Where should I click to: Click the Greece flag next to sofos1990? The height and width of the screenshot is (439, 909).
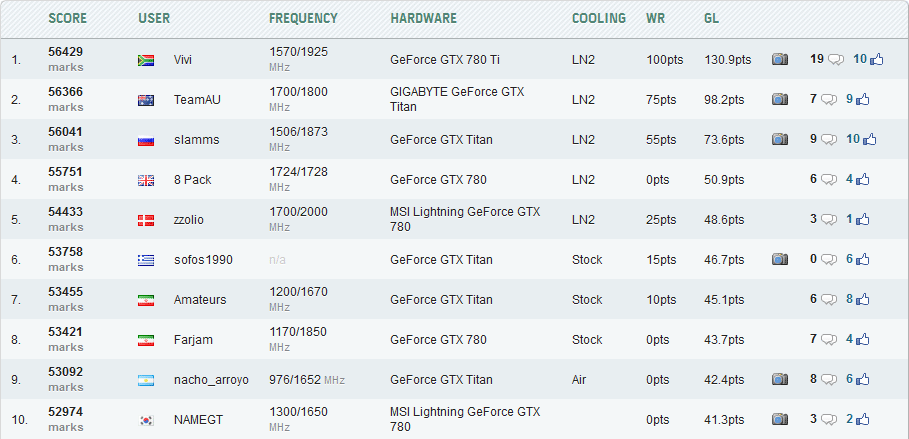146,260
